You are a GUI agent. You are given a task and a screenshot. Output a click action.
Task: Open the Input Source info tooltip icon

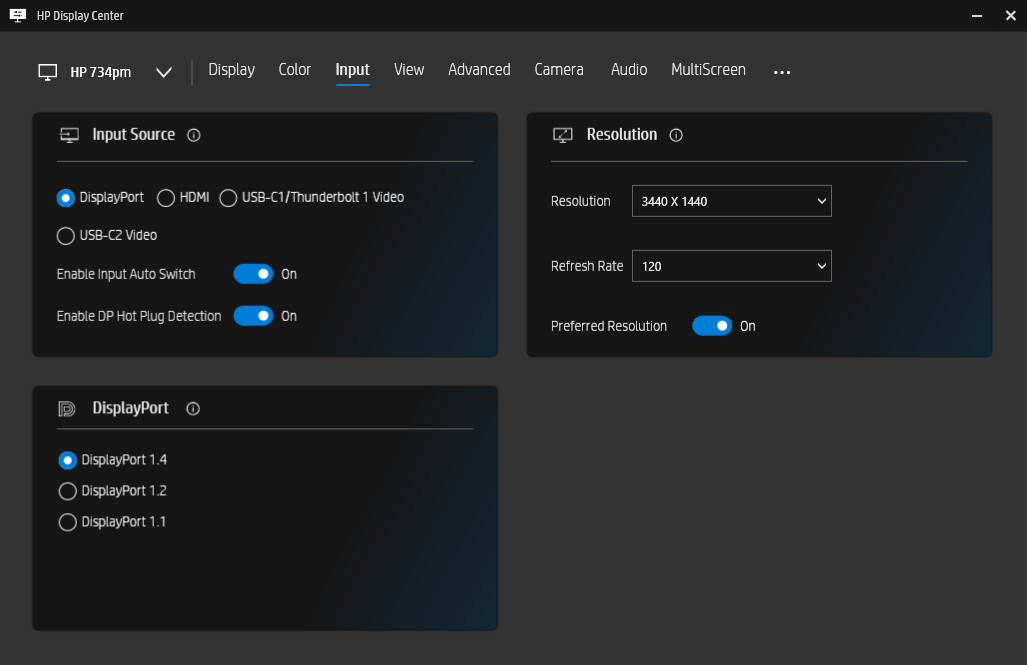pyautogui.click(x=194, y=135)
